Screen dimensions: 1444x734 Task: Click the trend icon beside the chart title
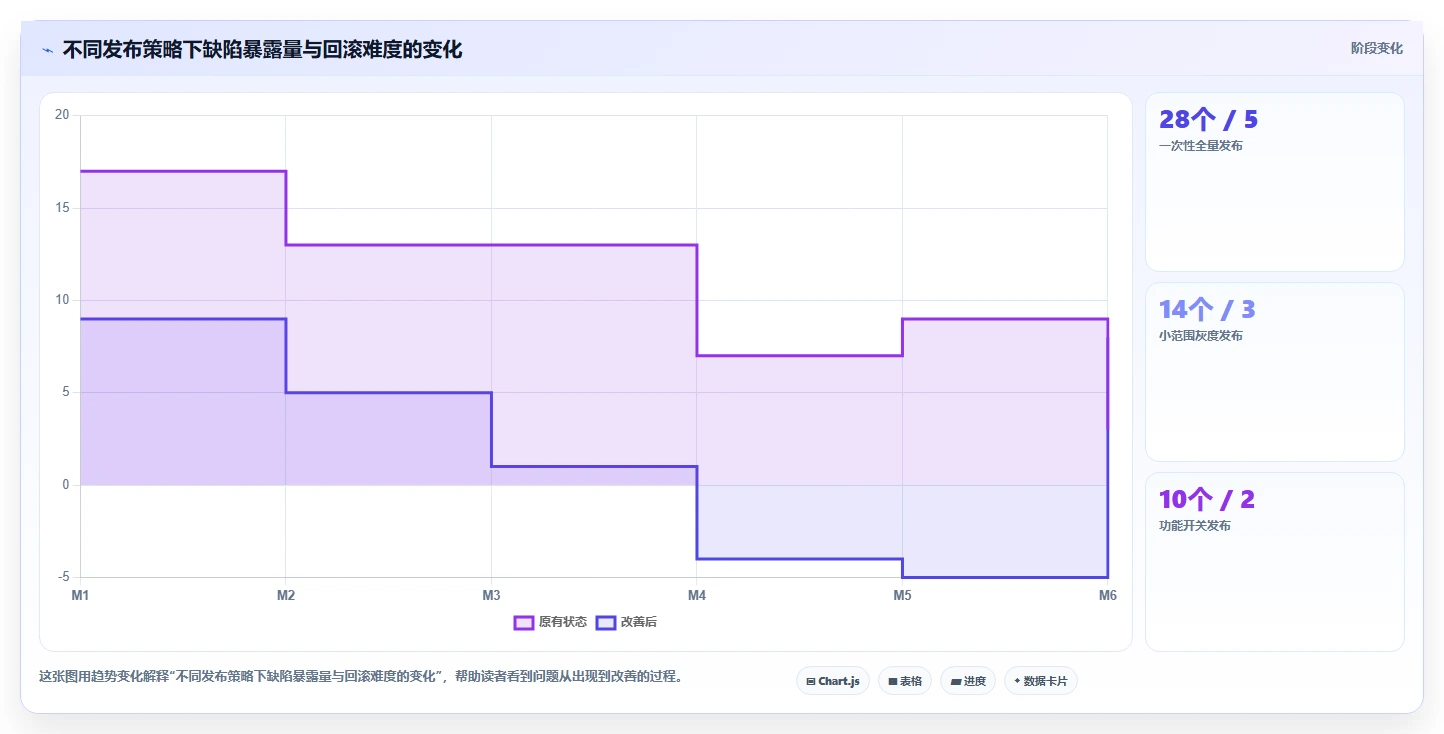point(47,49)
